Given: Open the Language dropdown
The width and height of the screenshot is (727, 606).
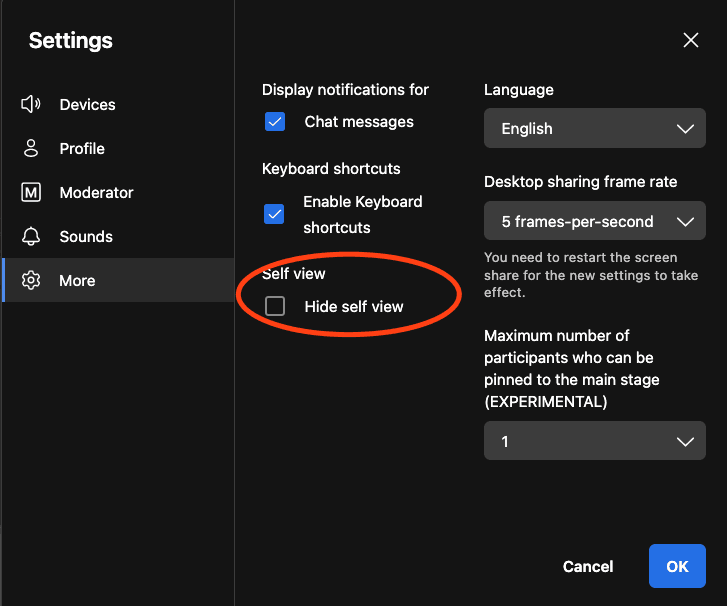Looking at the screenshot, I should pyautogui.click(x=594, y=129).
